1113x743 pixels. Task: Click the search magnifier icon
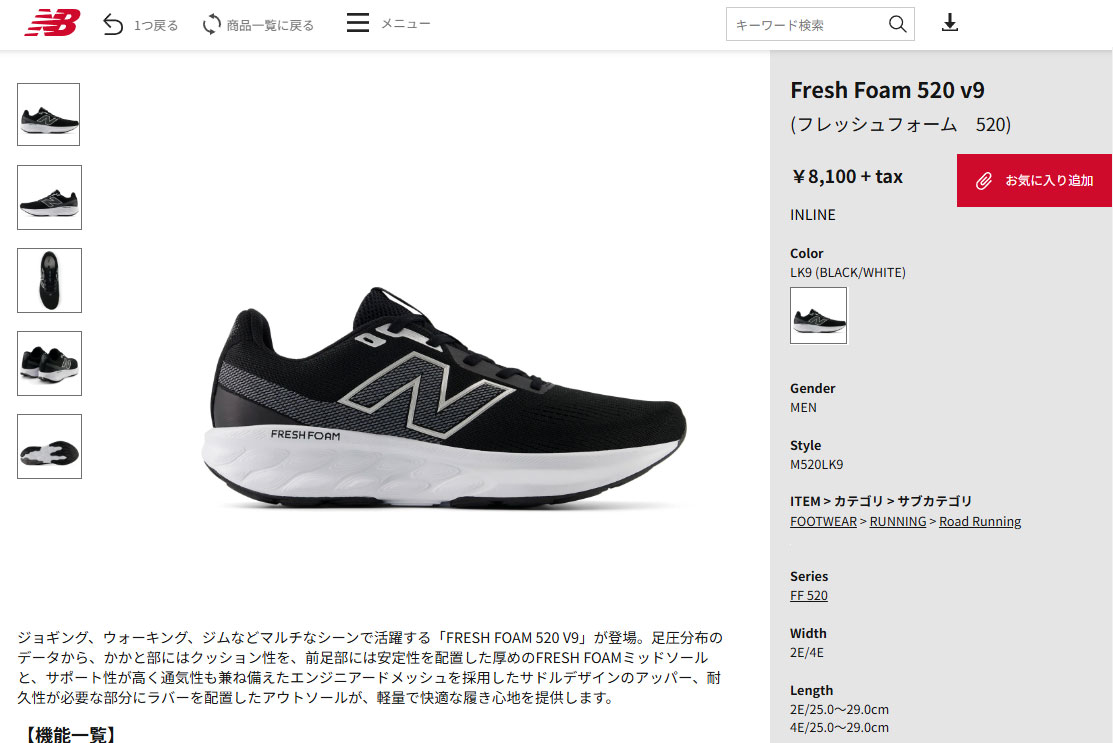click(897, 24)
